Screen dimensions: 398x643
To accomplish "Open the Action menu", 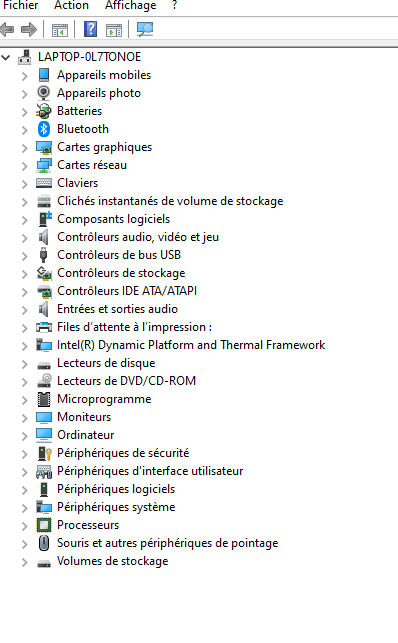I will (71, 5).
